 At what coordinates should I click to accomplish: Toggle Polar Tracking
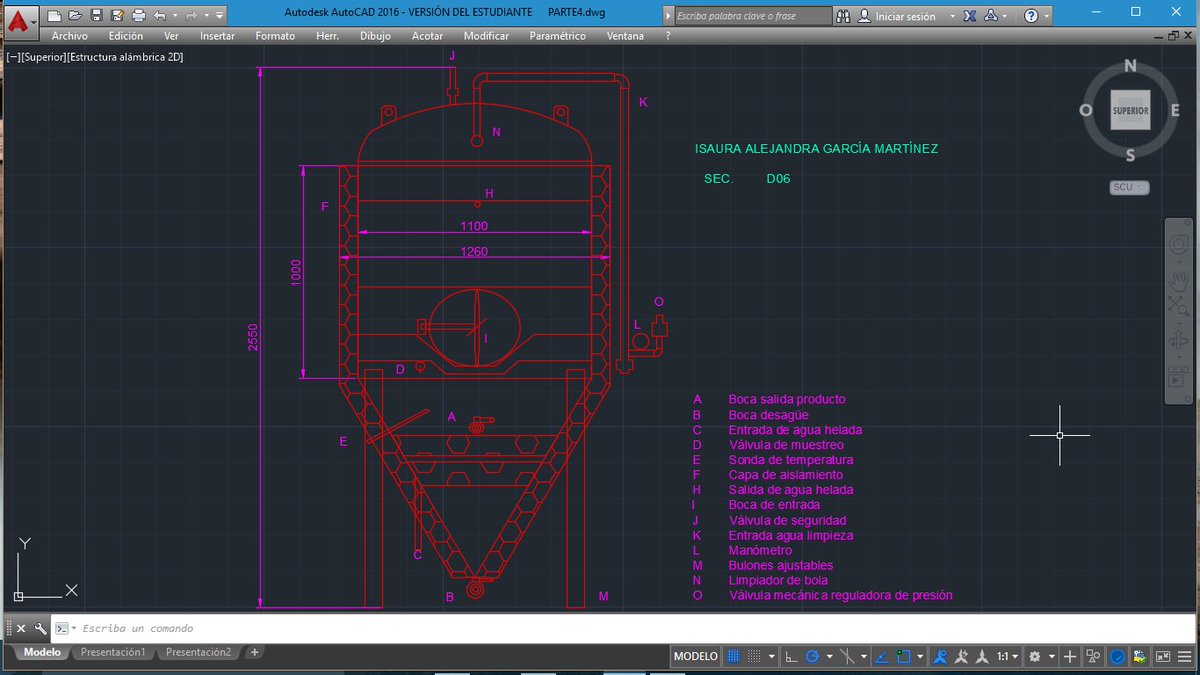813,656
